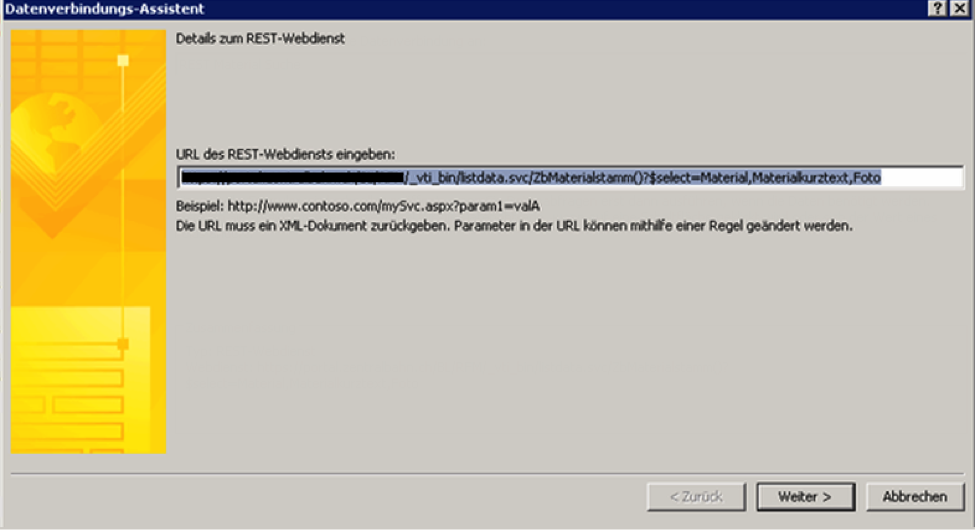Click ZbMaterialstamm() inside the URL field

pos(589,178)
